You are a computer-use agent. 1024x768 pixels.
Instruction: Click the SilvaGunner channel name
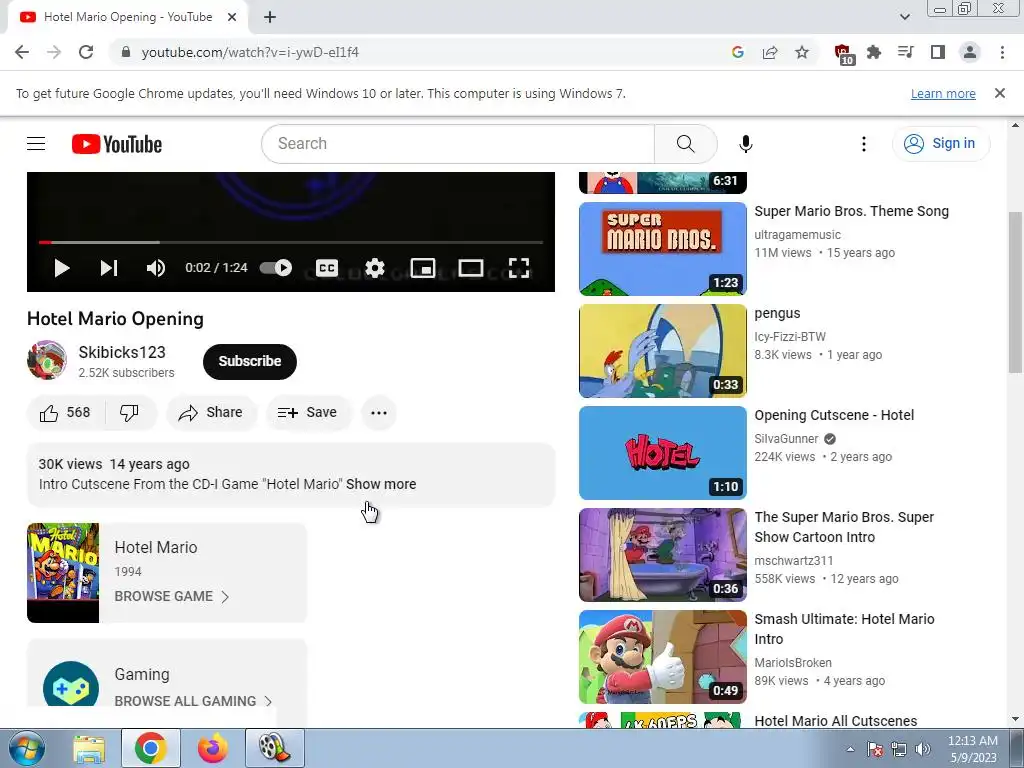click(786, 439)
